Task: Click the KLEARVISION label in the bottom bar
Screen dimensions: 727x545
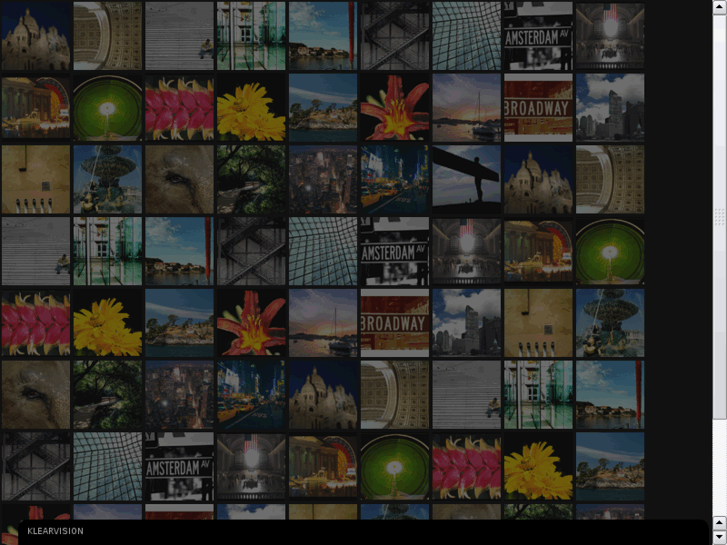Action: [55, 531]
